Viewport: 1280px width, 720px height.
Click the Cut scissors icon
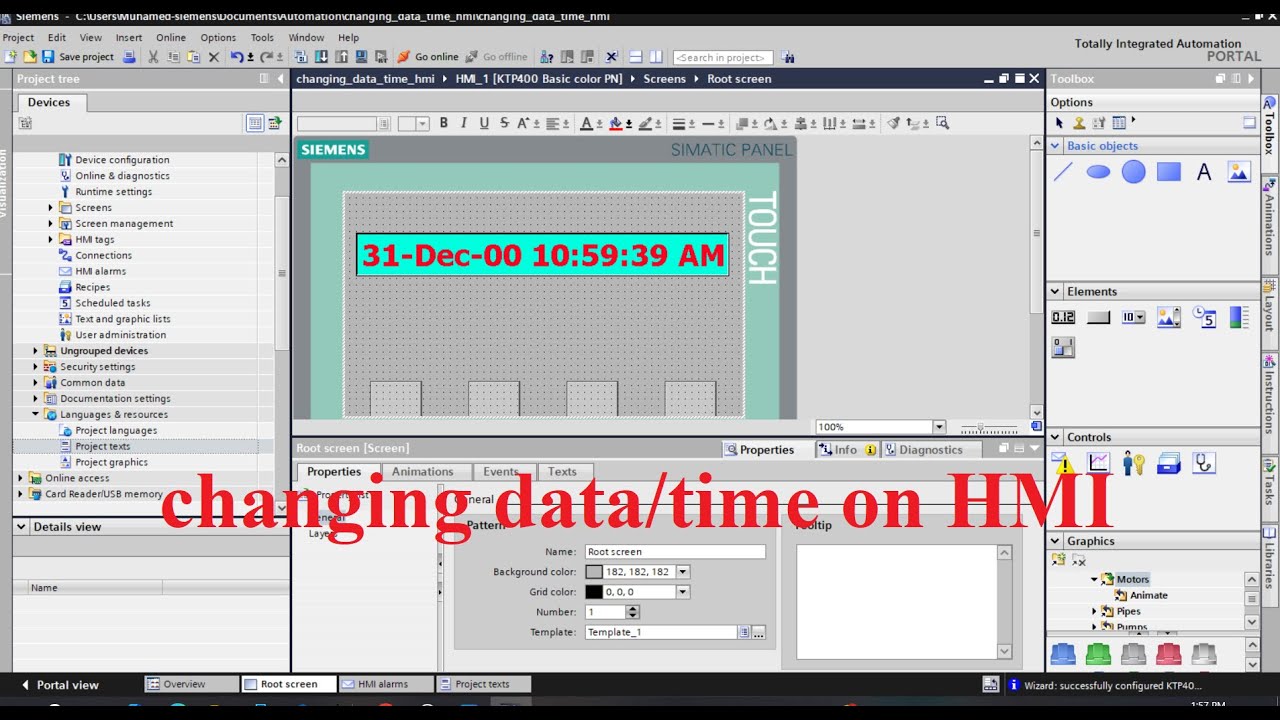point(153,57)
